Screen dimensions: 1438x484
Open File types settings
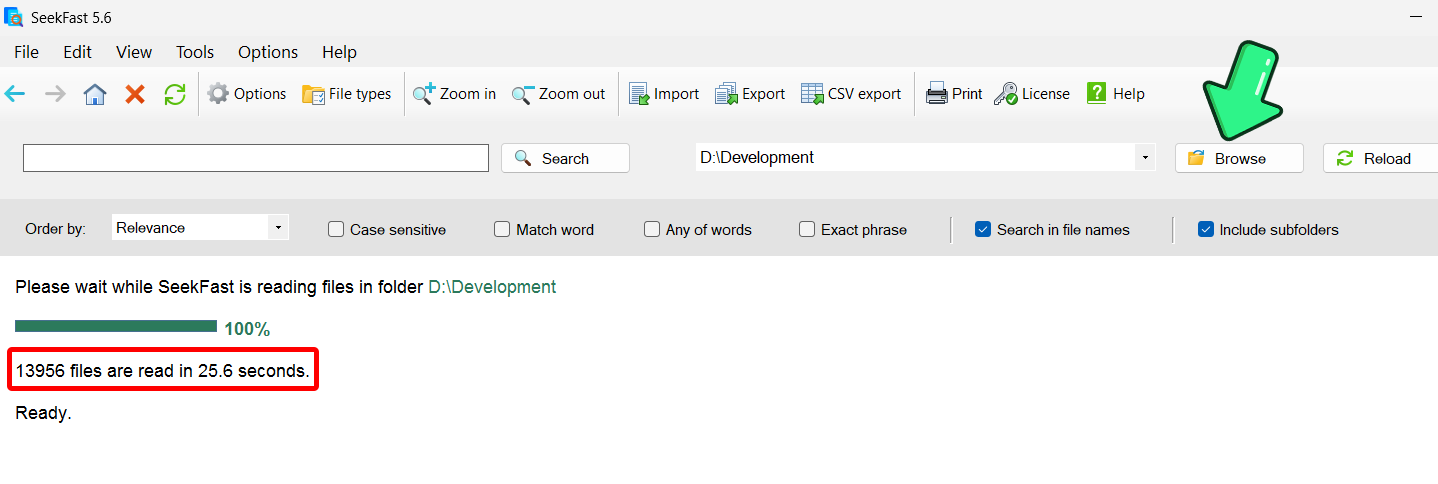click(347, 94)
